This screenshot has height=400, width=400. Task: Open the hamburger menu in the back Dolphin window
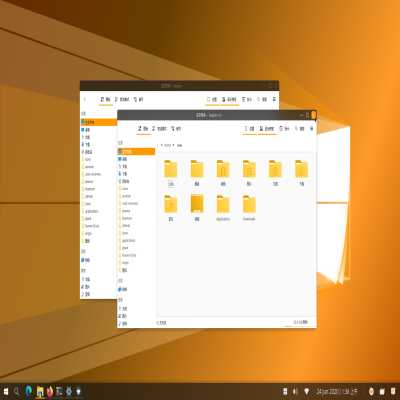[x=274, y=99]
